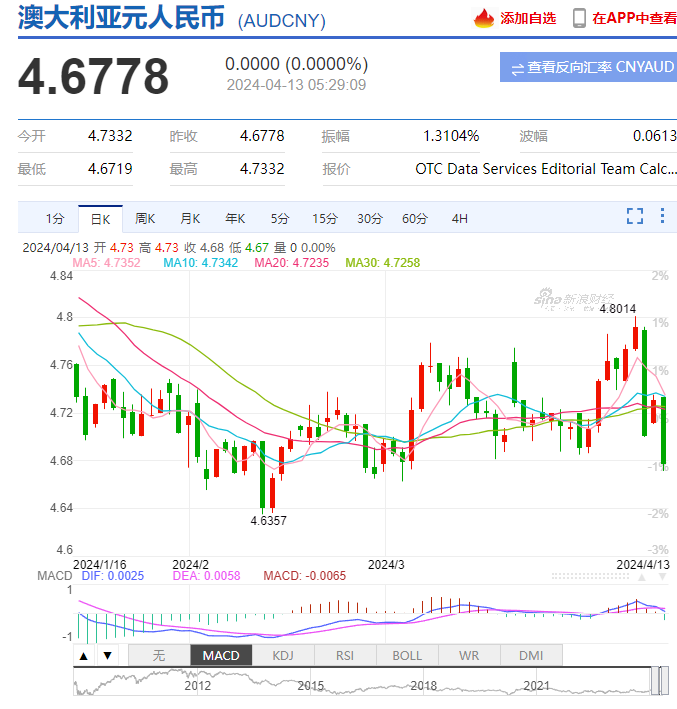The height and width of the screenshot is (709, 677).
Task: Turn off indicators with 无 option
Action: tap(158, 656)
